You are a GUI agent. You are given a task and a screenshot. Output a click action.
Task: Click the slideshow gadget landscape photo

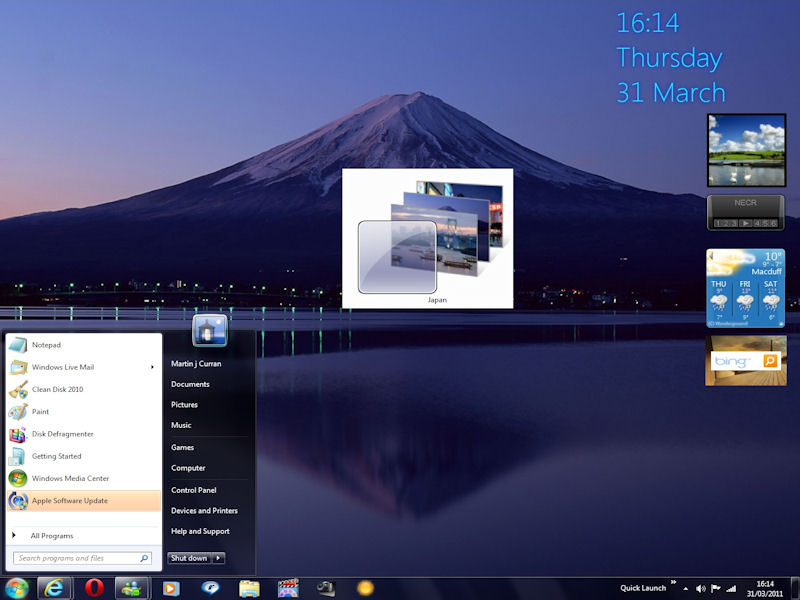746,150
